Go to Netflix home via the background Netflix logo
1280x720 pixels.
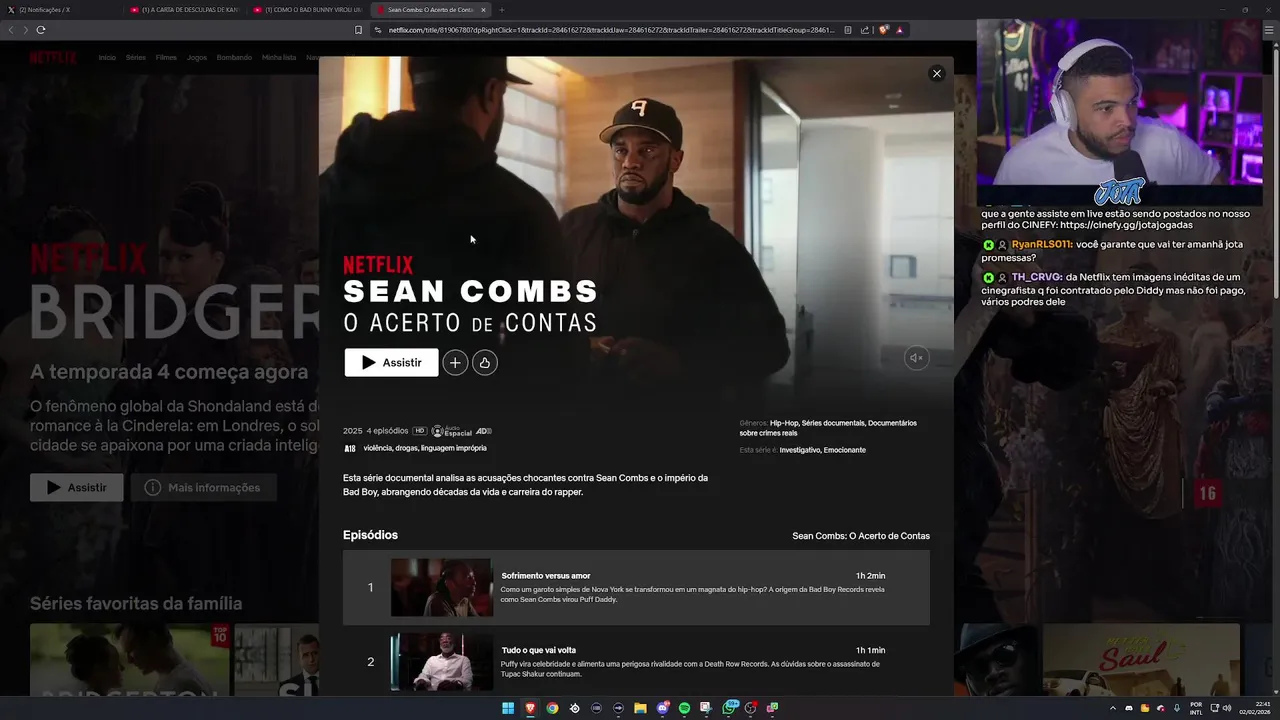pos(52,57)
